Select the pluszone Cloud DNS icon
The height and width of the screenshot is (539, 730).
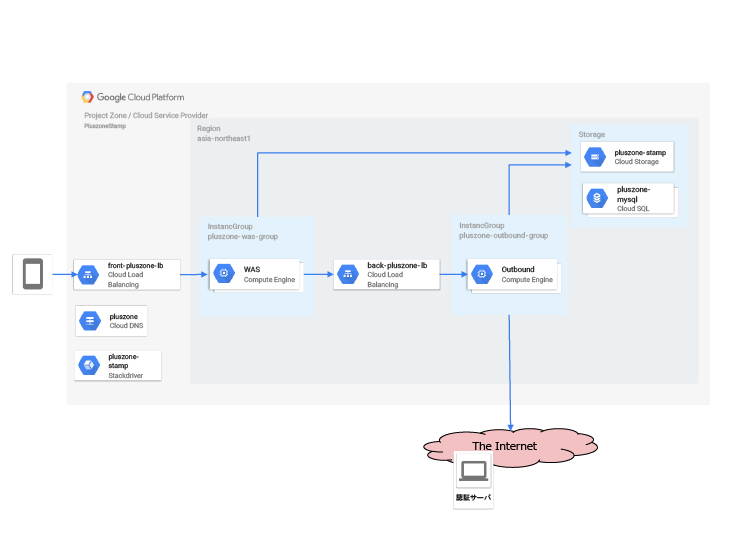(x=90, y=321)
